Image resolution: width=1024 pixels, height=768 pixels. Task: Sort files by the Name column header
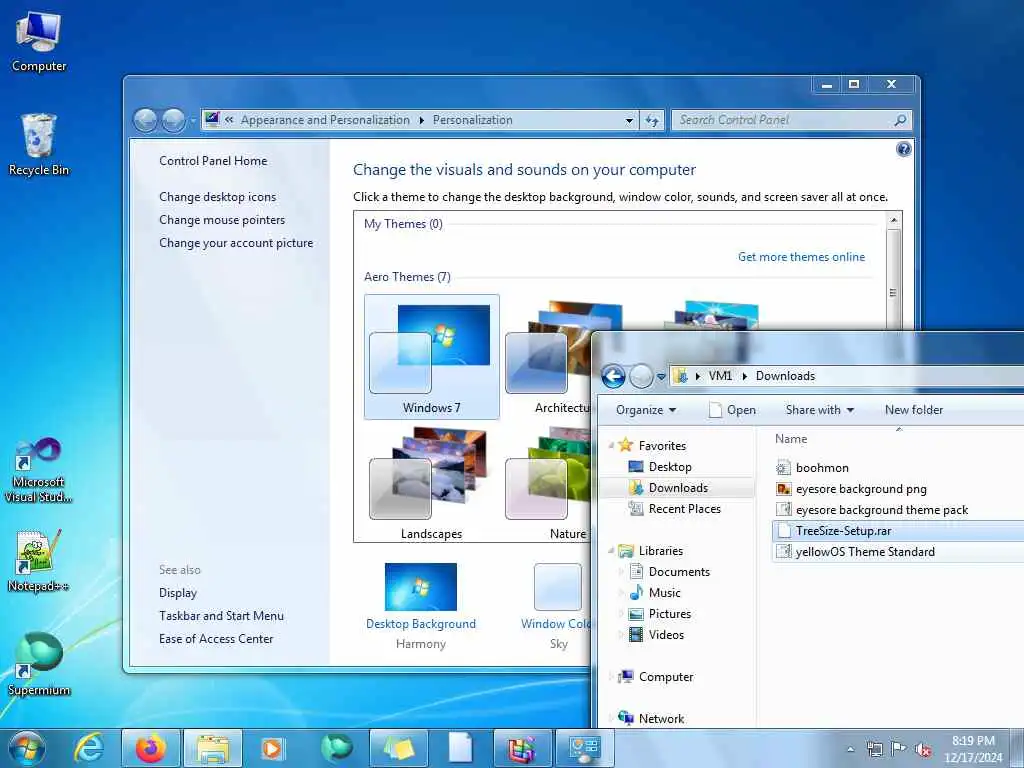coord(791,439)
